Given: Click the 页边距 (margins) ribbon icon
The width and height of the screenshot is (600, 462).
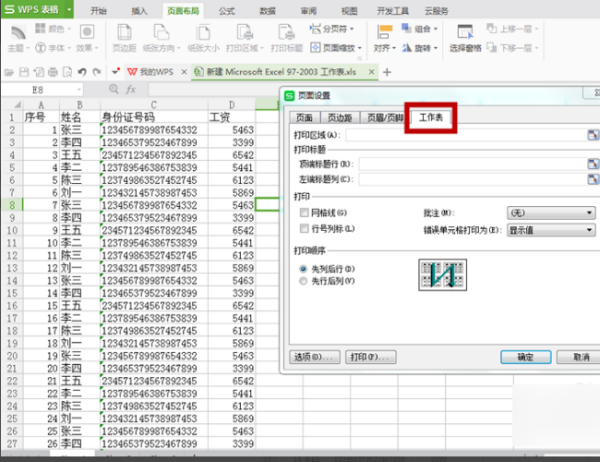Looking at the screenshot, I should click(x=124, y=40).
